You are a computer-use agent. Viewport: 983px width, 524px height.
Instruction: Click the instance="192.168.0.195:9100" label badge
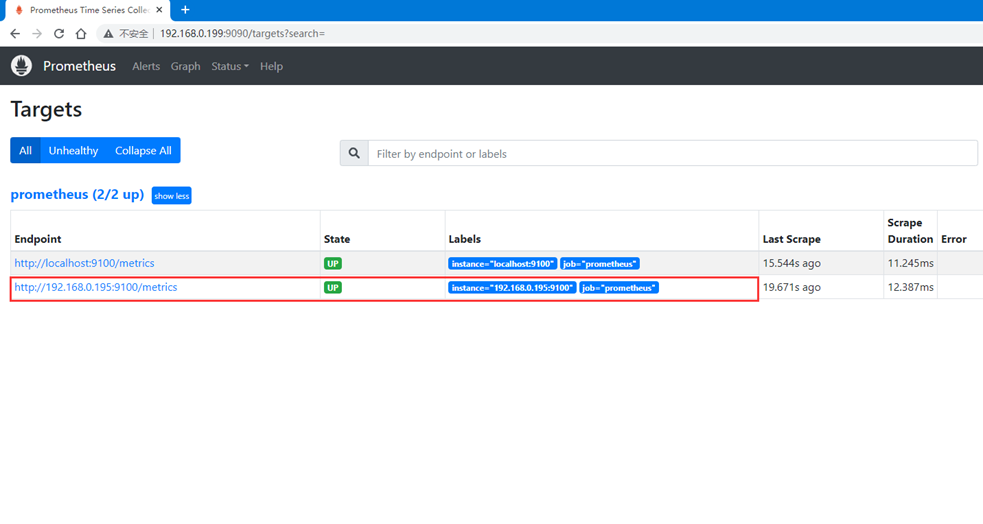[512, 288]
